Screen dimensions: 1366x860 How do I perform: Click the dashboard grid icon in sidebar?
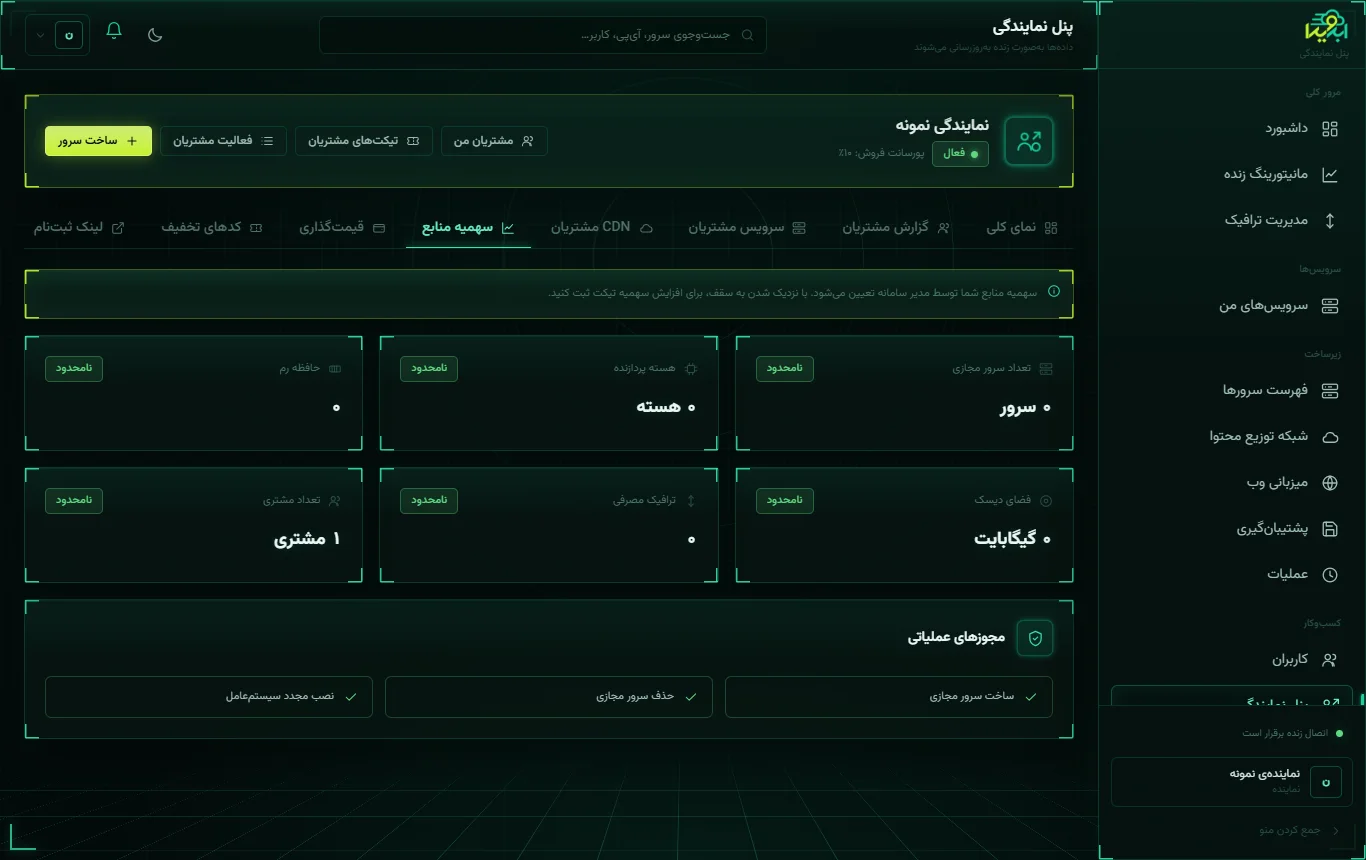click(x=1330, y=128)
